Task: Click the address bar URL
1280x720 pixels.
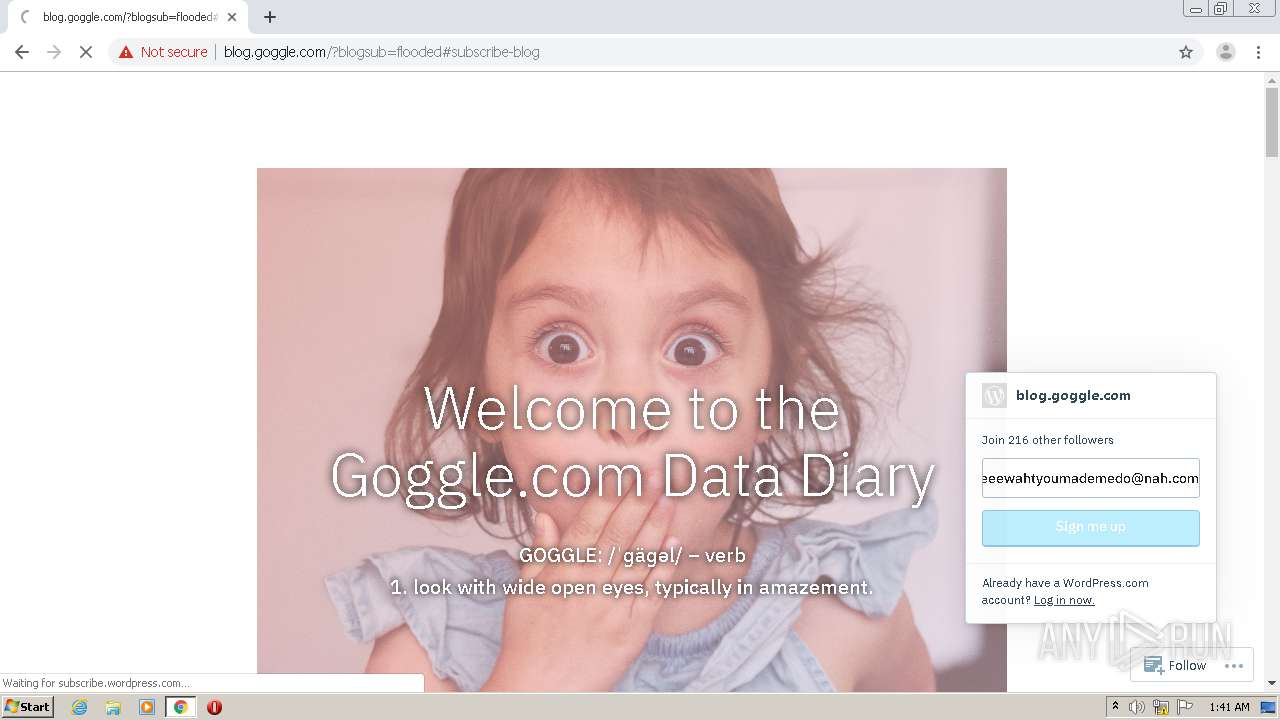Action: (x=381, y=52)
